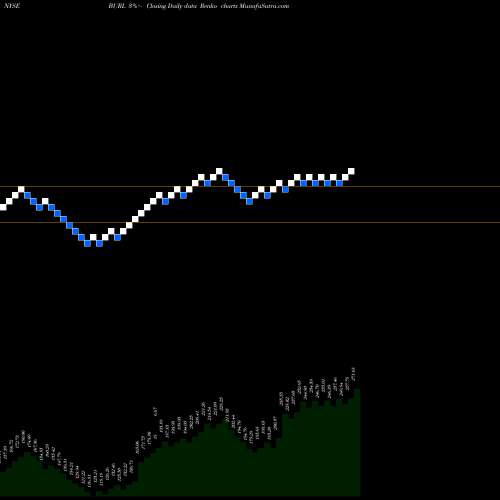Click the NYSE exchange label
Screen dimensions: 500x500
[x=12, y=6]
